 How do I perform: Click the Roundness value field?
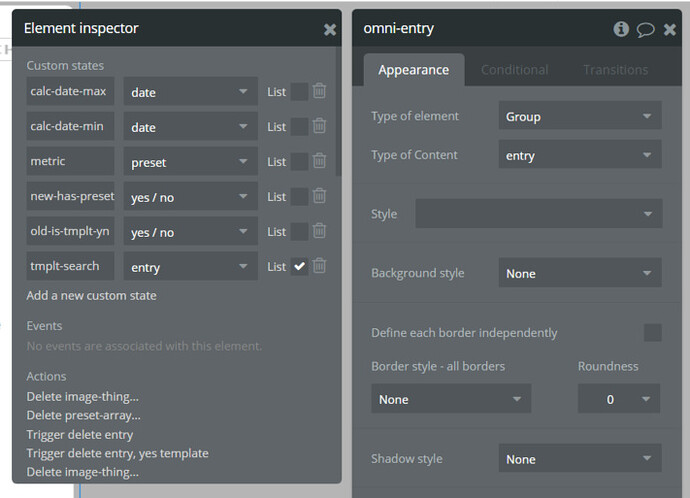[618, 399]
